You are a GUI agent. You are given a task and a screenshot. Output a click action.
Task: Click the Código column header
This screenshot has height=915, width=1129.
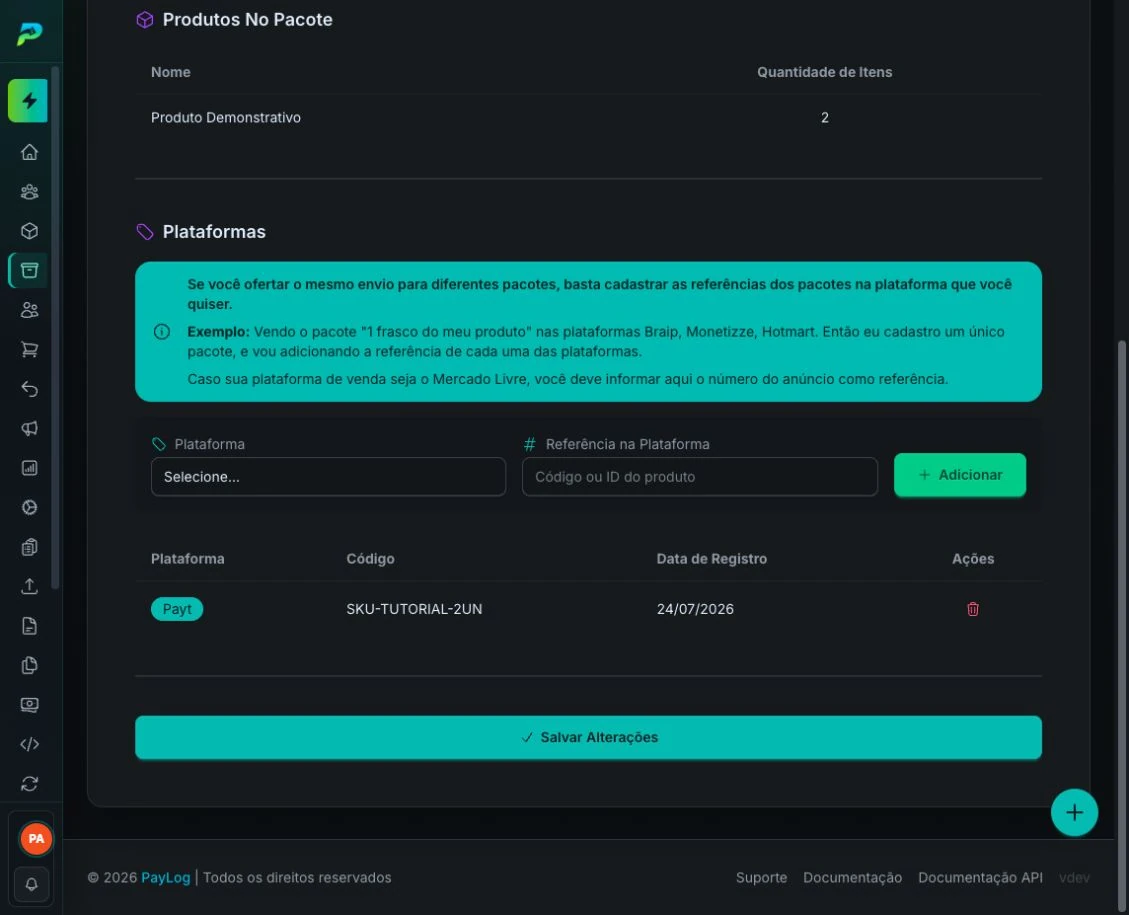(370, 559)
